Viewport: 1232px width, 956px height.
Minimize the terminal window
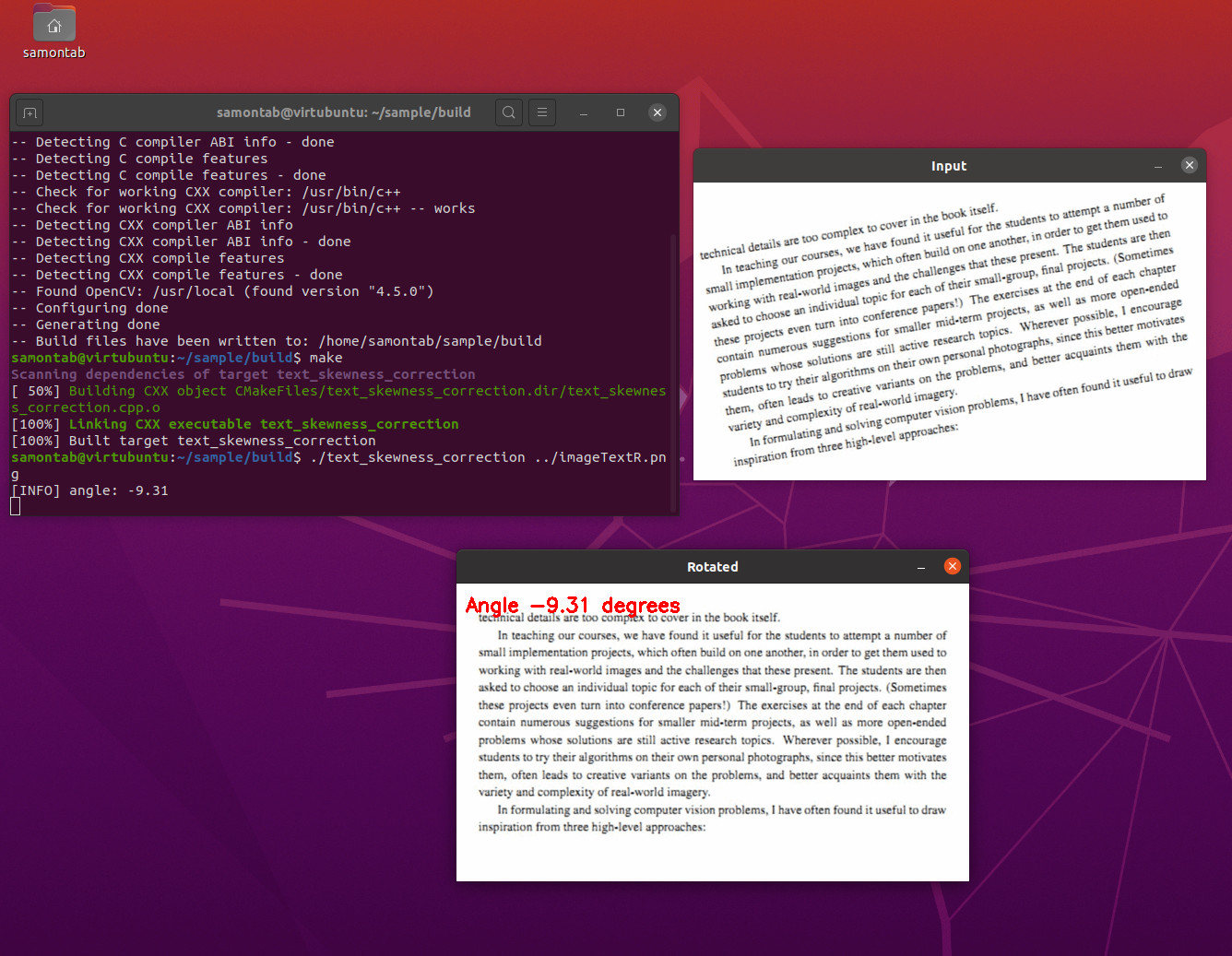583,112
